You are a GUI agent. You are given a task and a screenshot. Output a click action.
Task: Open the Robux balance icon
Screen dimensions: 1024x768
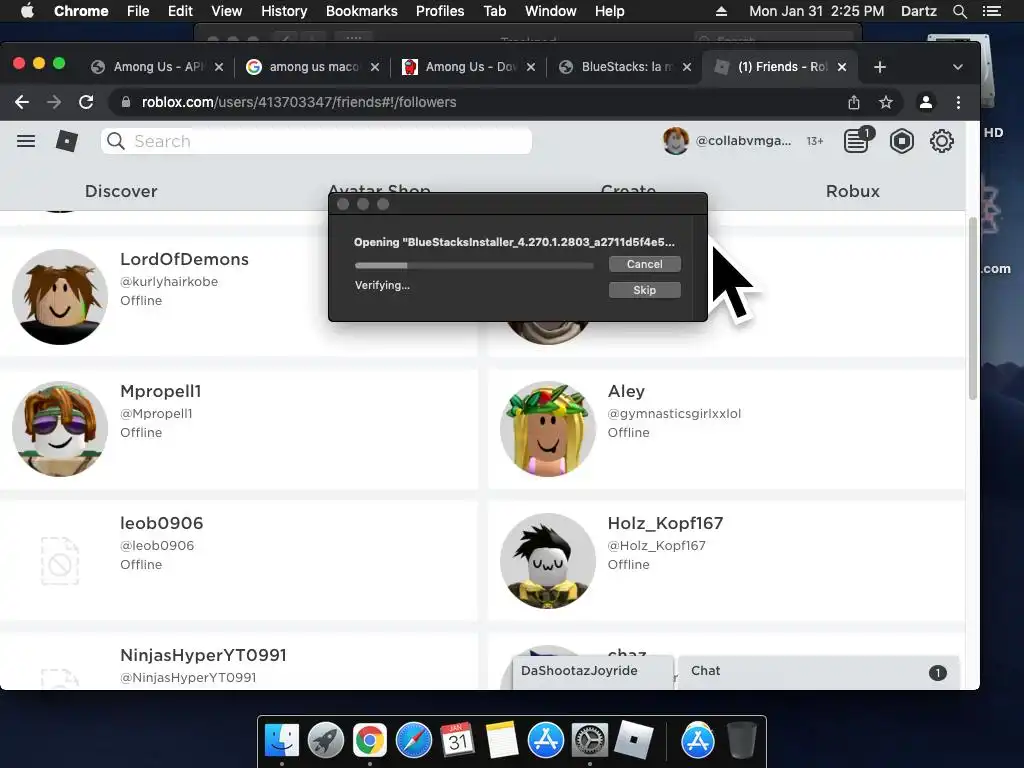tap(901, 141)
